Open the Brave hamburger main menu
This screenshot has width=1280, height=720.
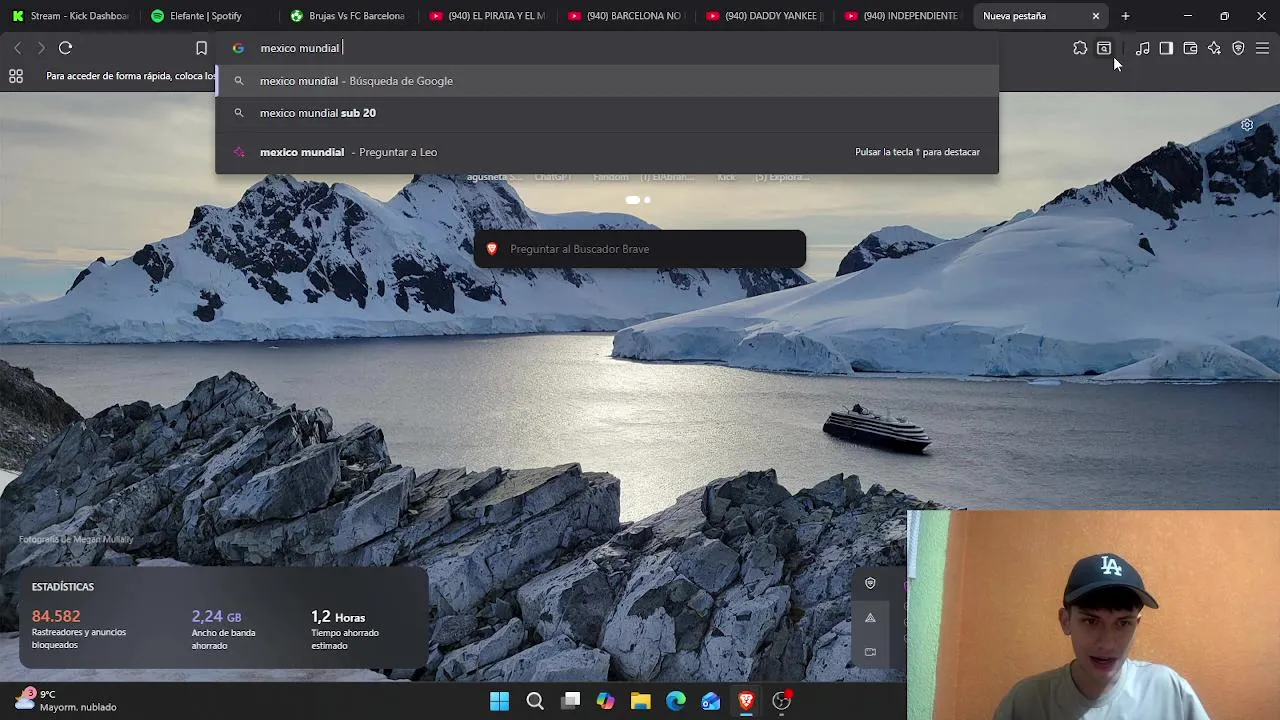[1262, 48]
